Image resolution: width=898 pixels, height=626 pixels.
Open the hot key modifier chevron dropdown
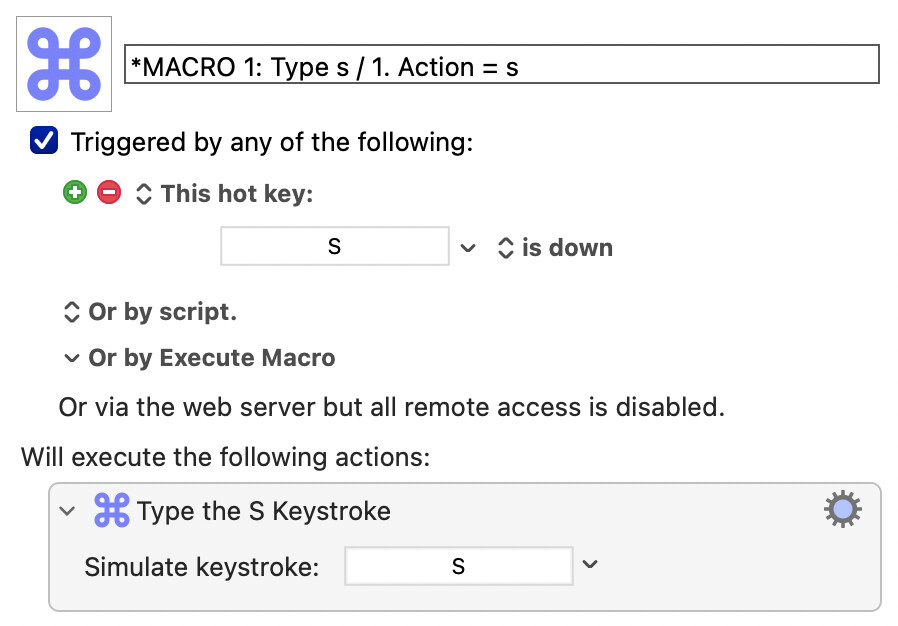(x=468, y=248)
